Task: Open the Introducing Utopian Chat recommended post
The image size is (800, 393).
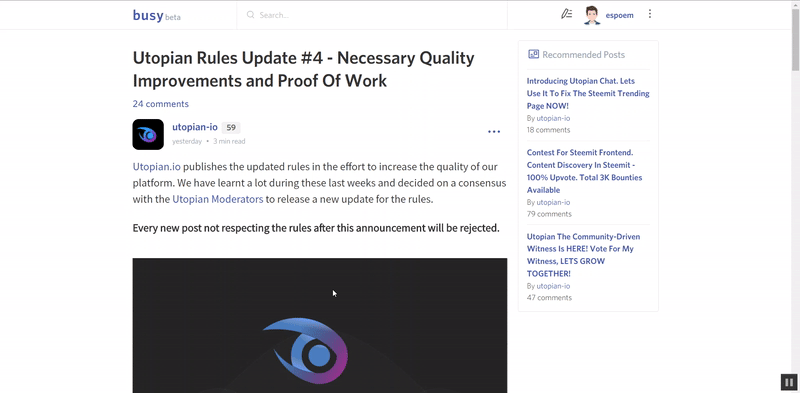Action: tap(588, 93)
